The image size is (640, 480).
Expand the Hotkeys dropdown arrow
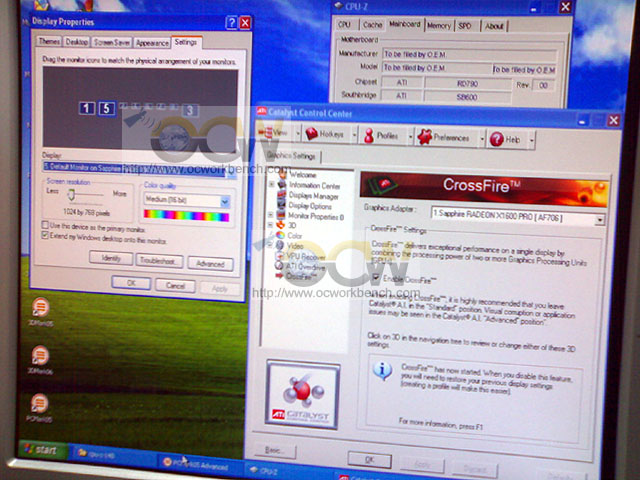(x=354, y=135)
